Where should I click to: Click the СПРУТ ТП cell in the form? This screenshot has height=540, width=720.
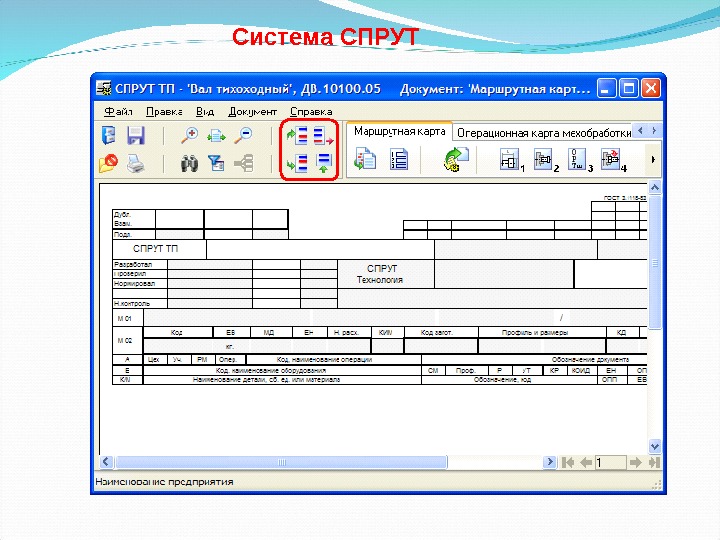[159, 249]
